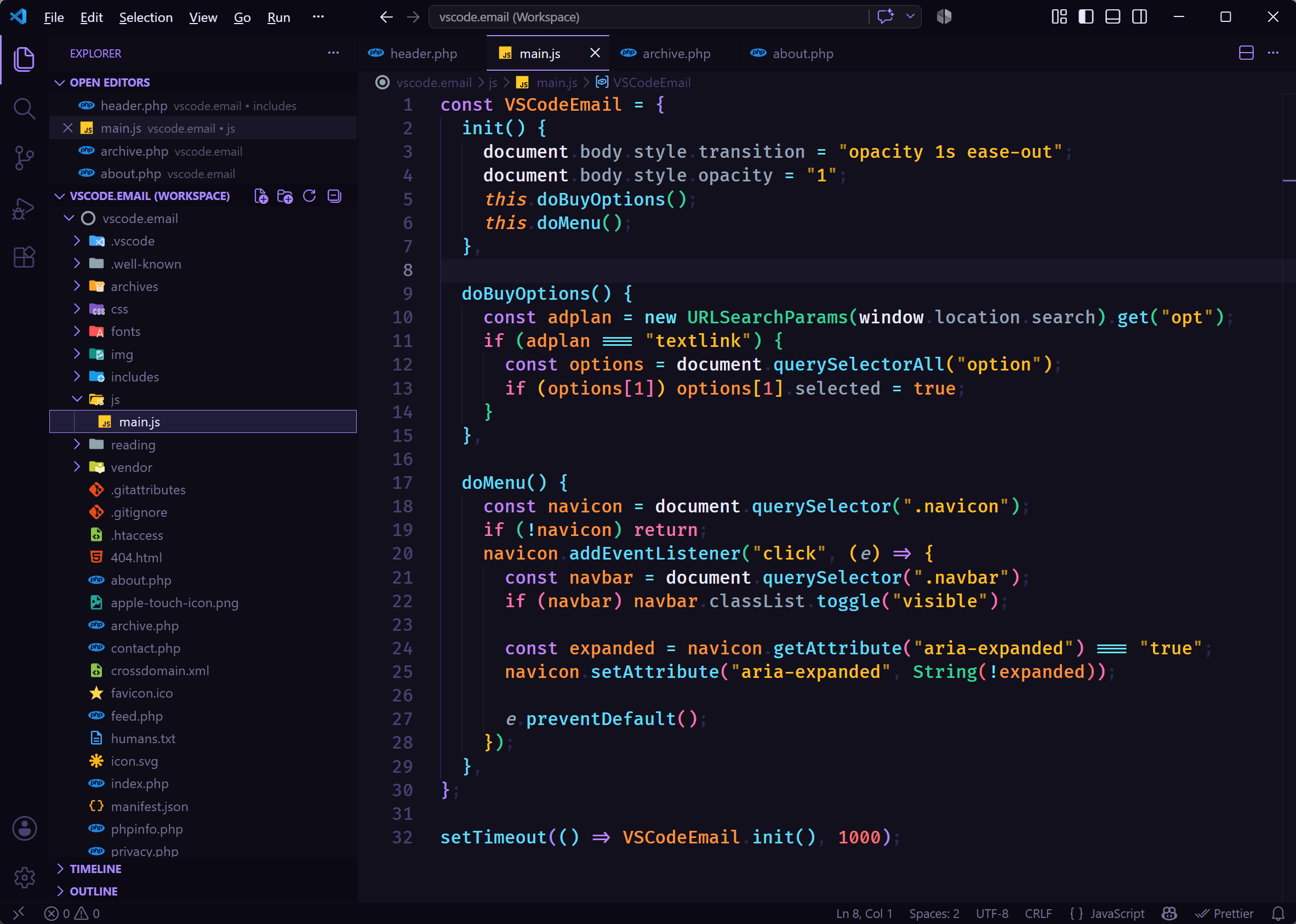
Task: Collapse all folders in Explorer
Action: [x=334, y=196]
